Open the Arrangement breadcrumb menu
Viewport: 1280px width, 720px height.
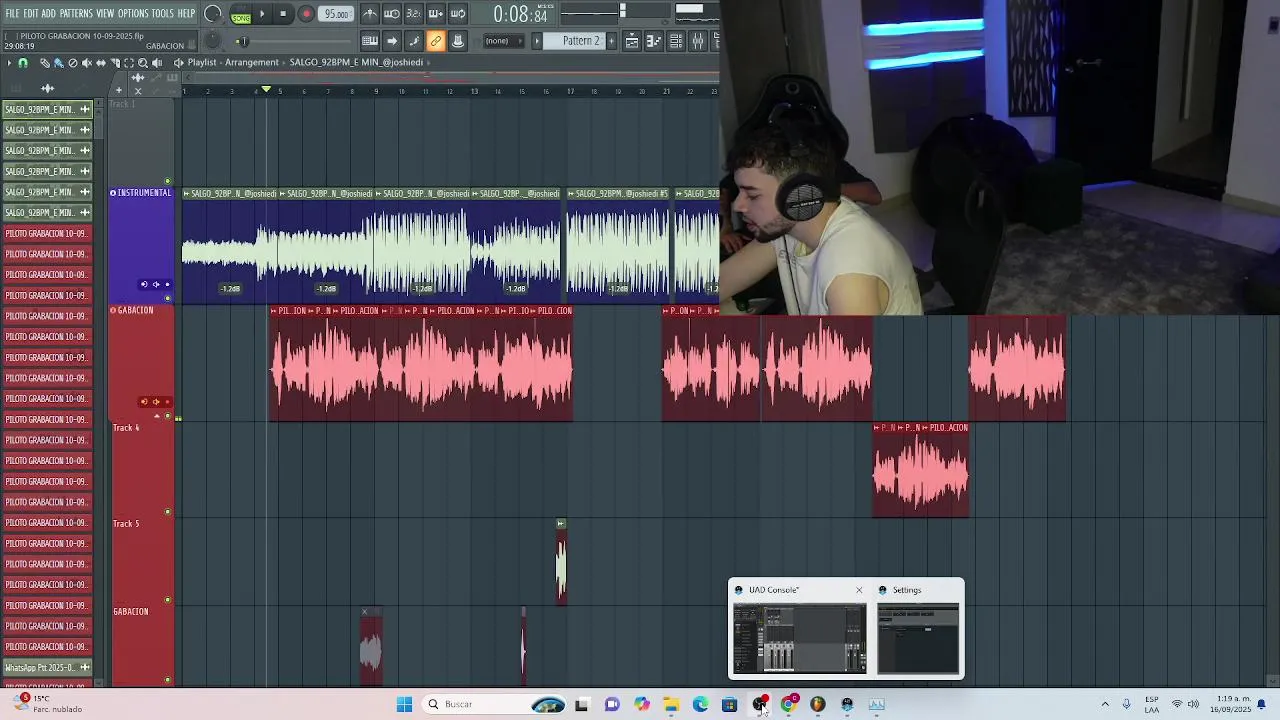coord(251,62)
